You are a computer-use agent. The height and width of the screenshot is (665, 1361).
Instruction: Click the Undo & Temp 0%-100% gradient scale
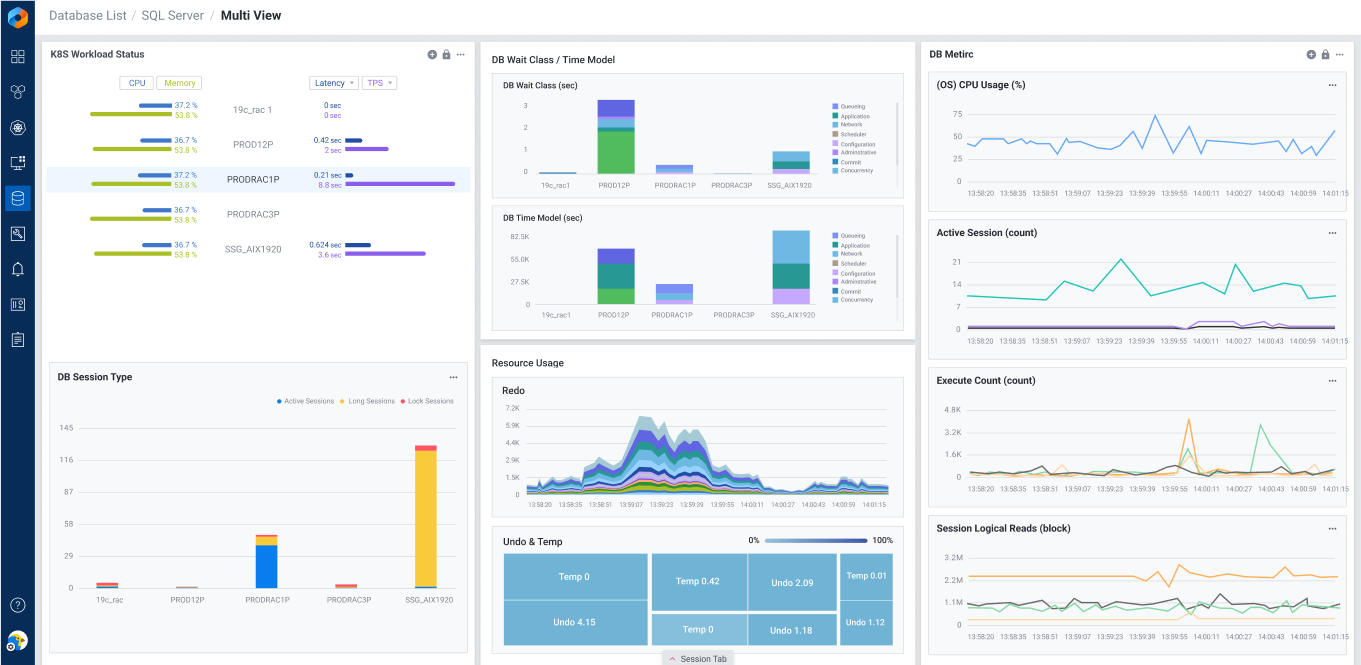(815, 541)
